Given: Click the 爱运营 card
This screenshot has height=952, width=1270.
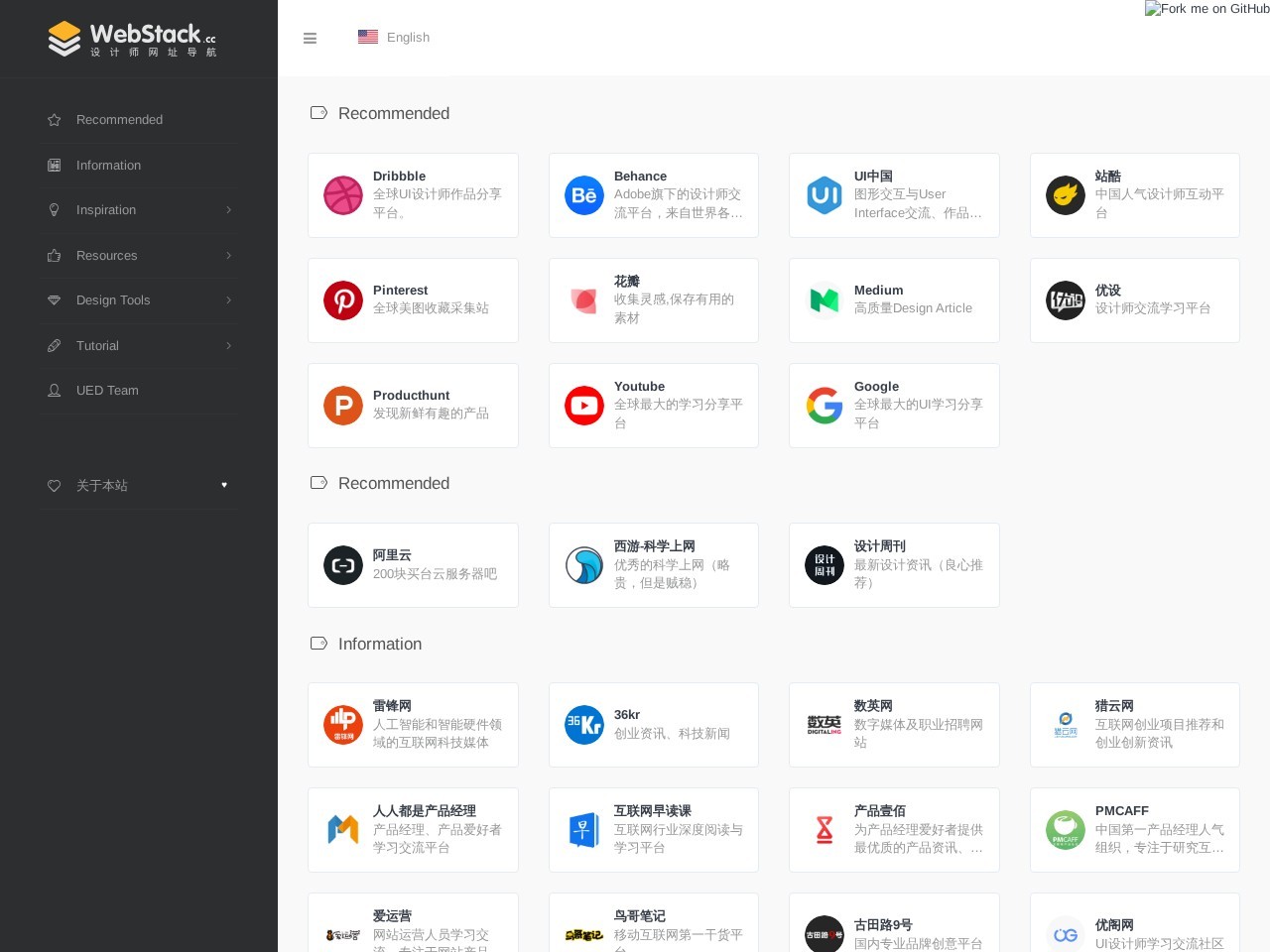Looking at the screenshot, I should [413, 923].
